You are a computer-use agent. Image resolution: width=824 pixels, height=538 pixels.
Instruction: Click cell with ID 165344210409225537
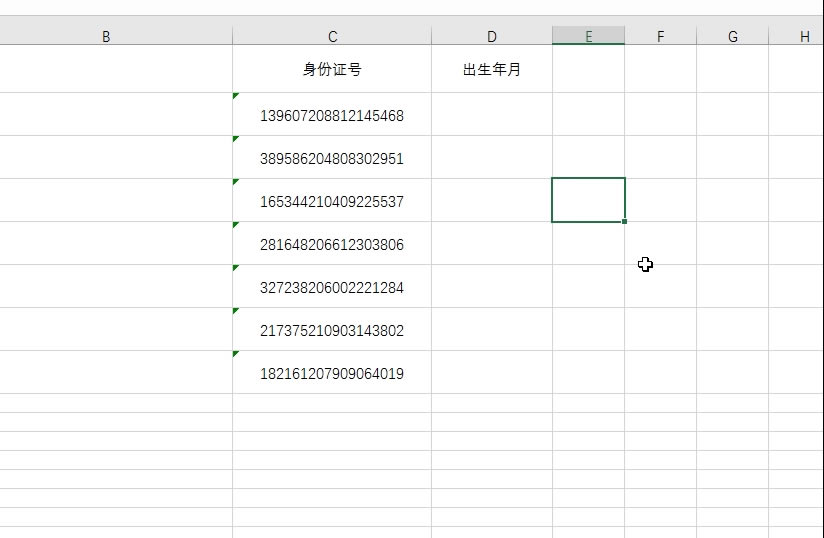(332, 202)
